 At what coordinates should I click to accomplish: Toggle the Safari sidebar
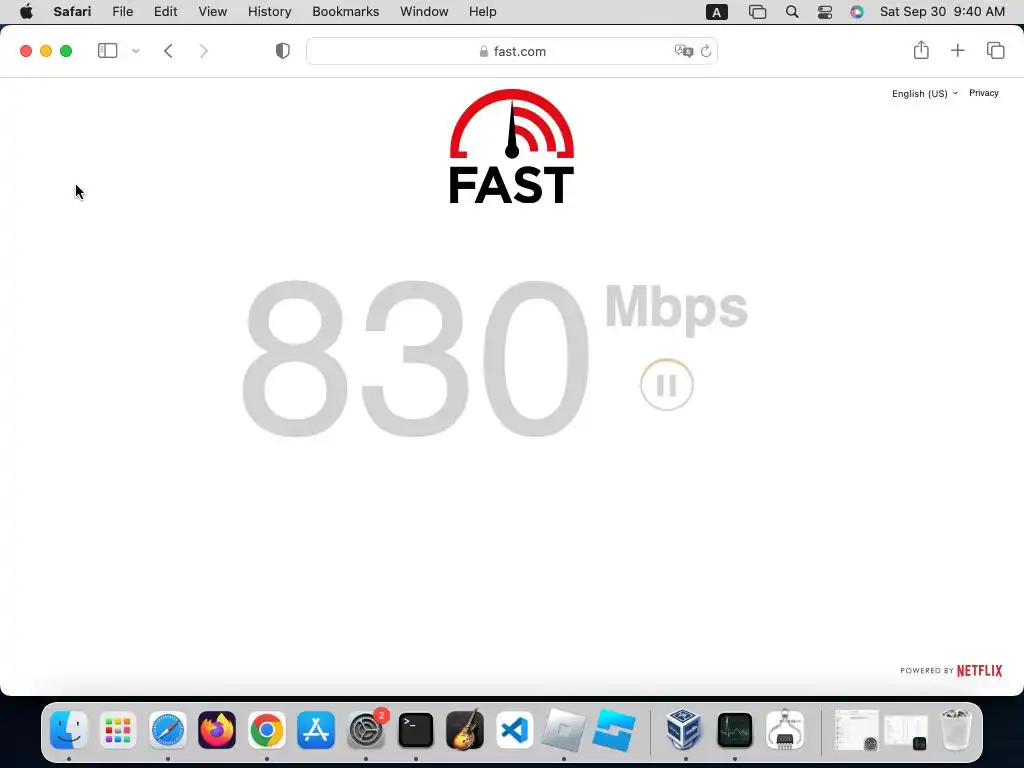tap(107, 50)
